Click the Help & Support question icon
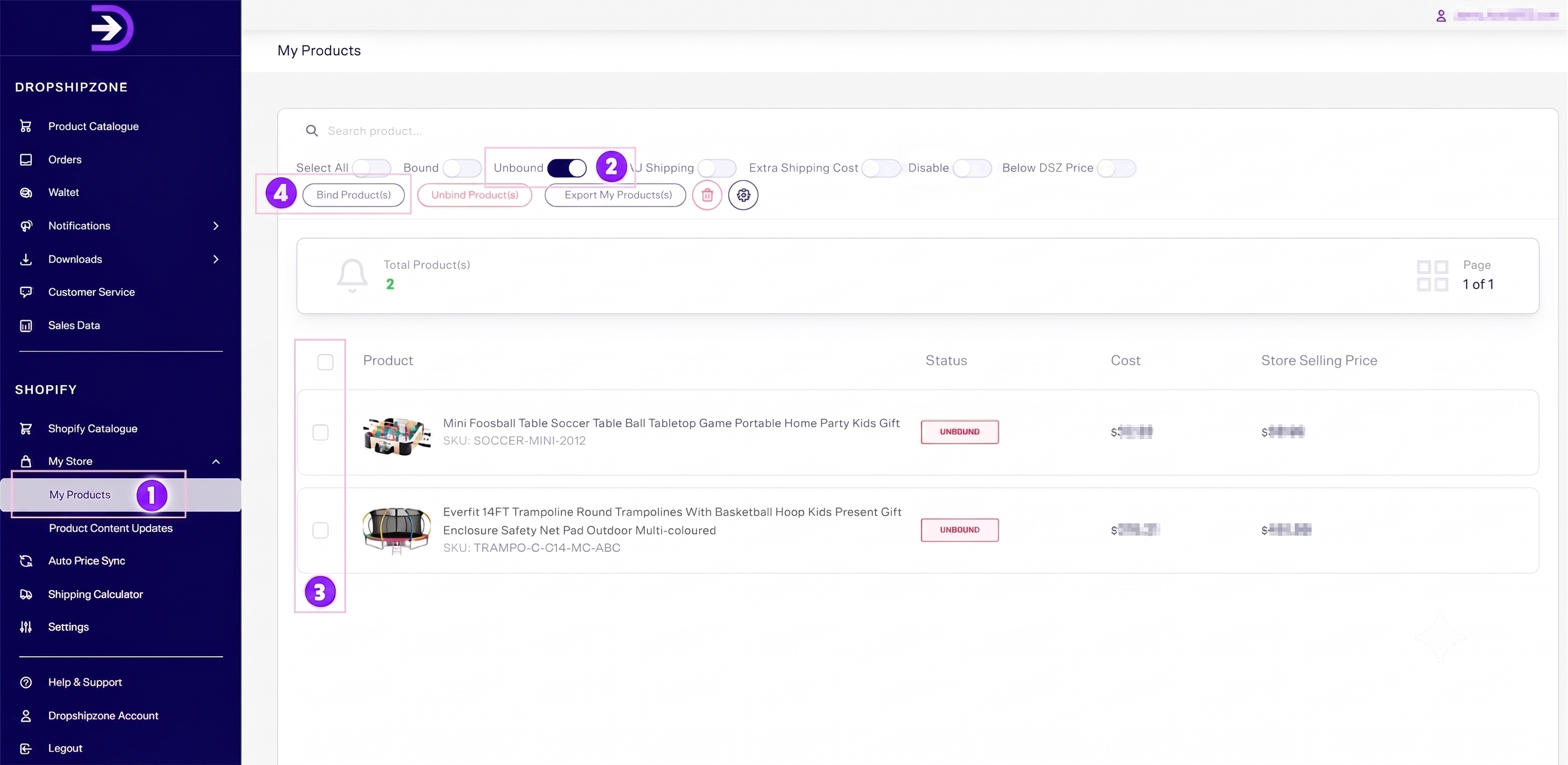The width and height of the screenshot is (1568, 765). (26, 682)
